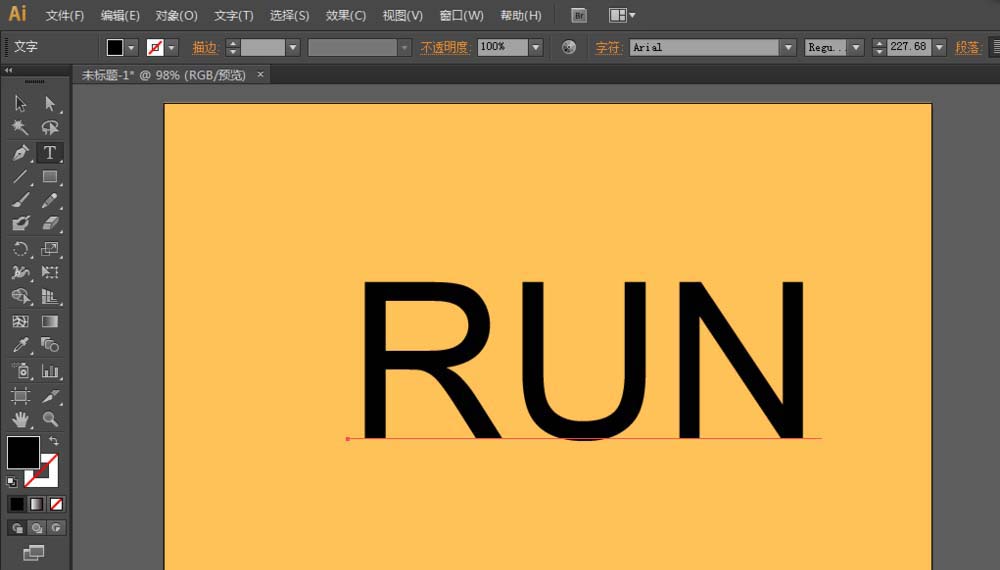Select the Type tool in the toolbox
The height and width of the screenshot is (570, 1000).
pos(49,153)
